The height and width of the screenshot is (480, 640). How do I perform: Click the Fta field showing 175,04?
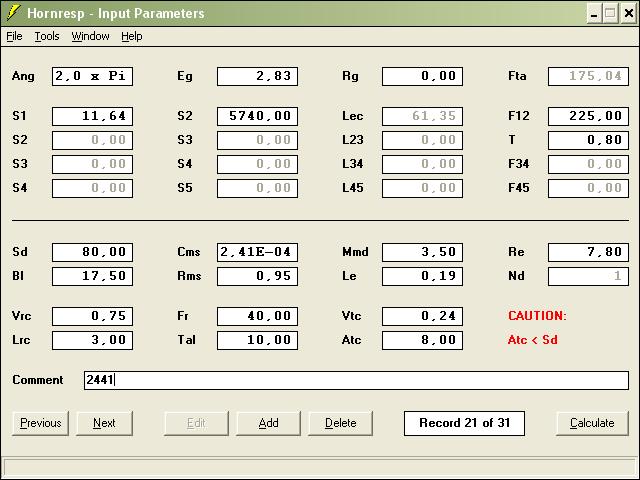pos(588,76)
